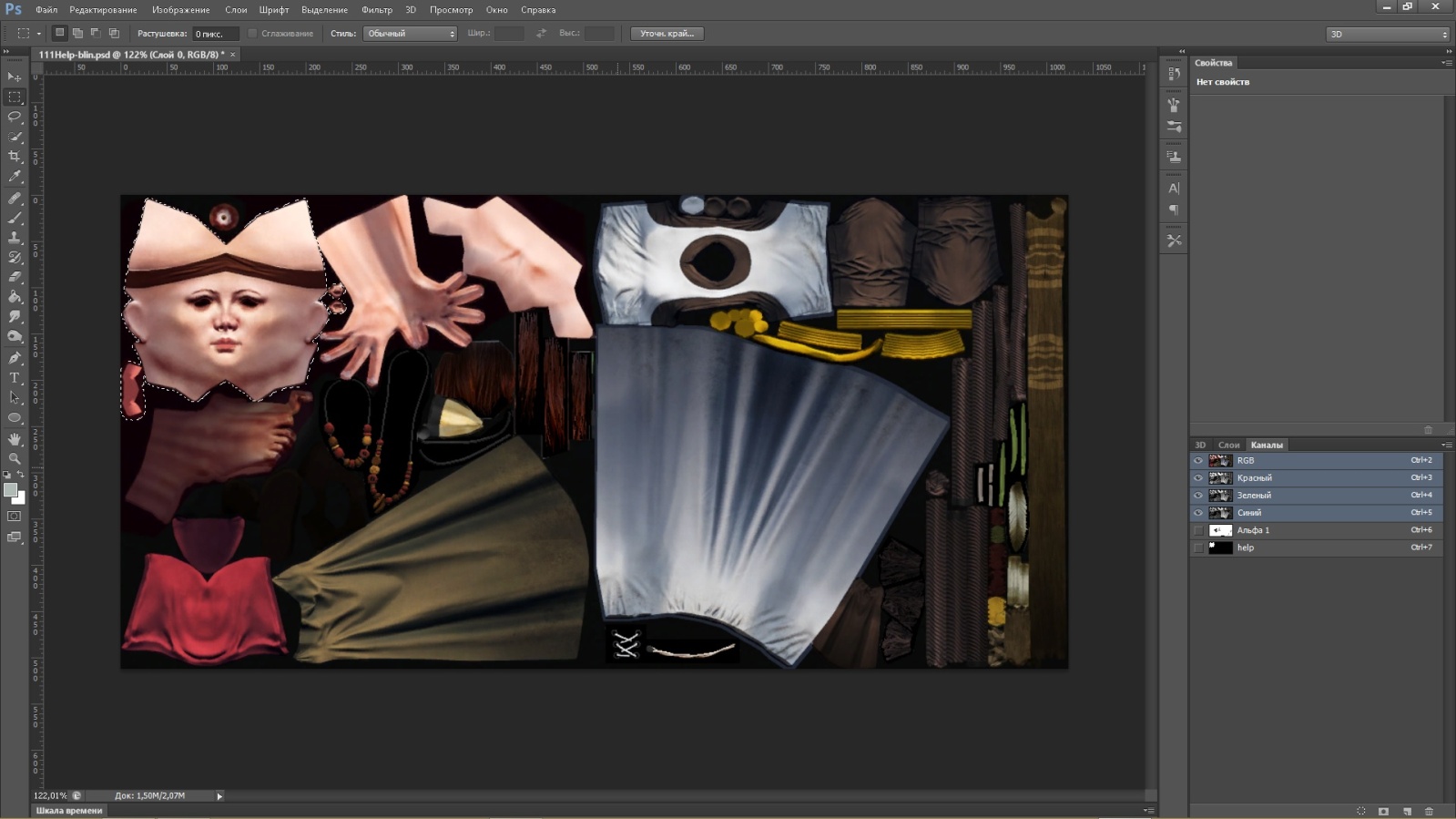This screenshot has height=819, width=1456.
Task: Select the Pen tool
Action: [x=15, y=358]
